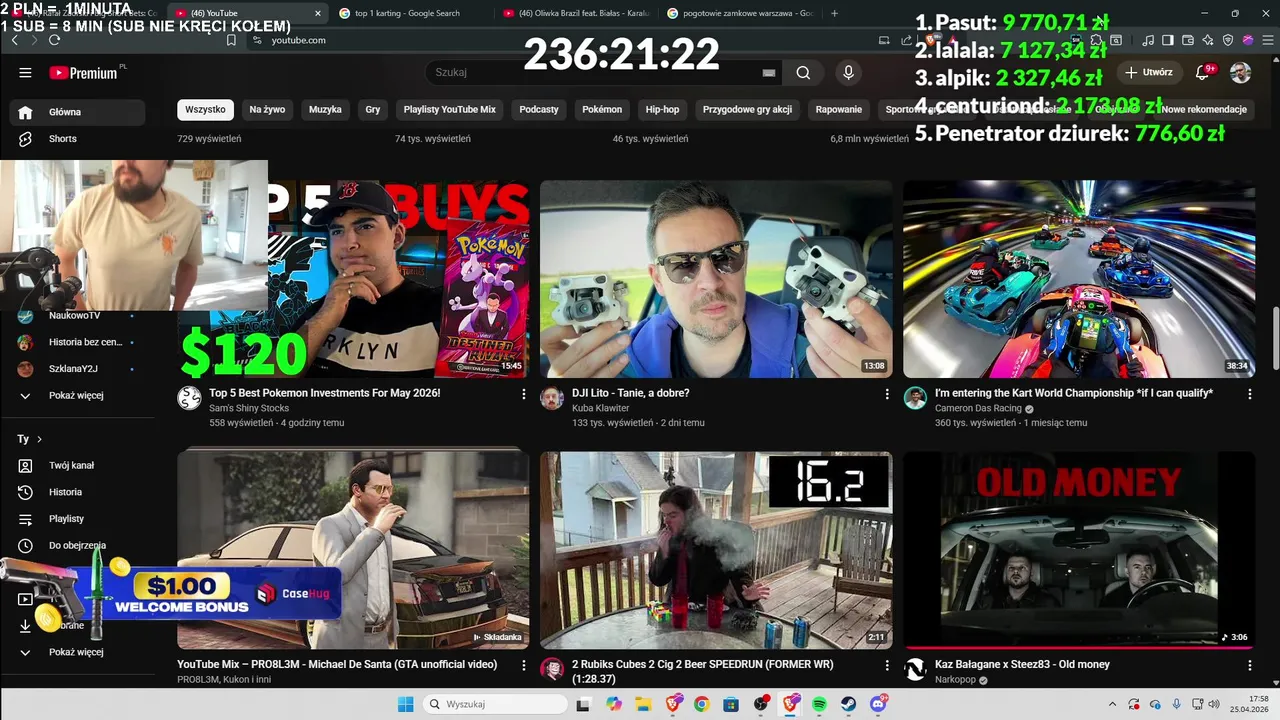Open Old money video title

coord(1022,665)
